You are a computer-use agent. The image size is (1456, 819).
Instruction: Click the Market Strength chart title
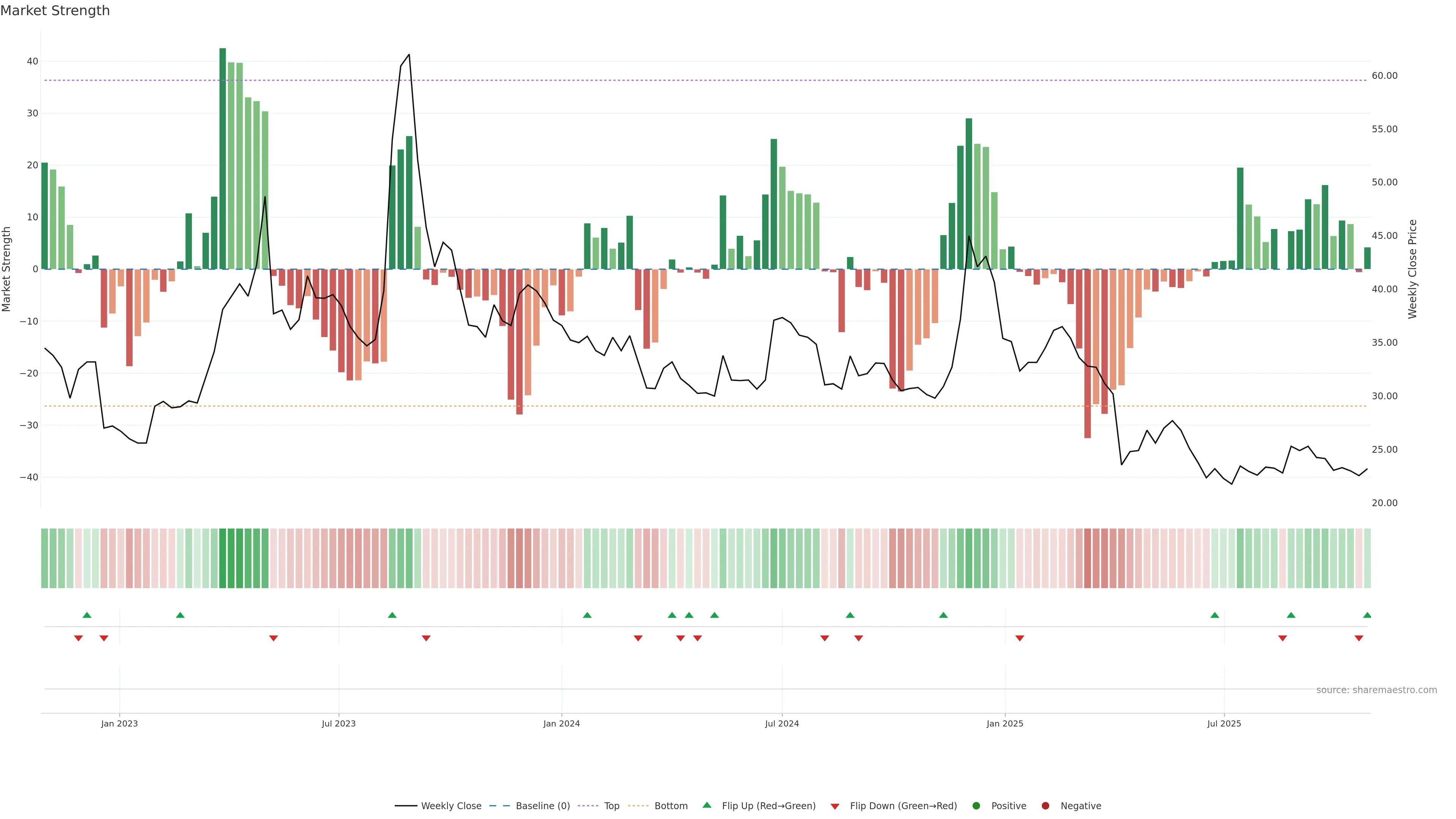pyautogui.click(x=55, y=11)
